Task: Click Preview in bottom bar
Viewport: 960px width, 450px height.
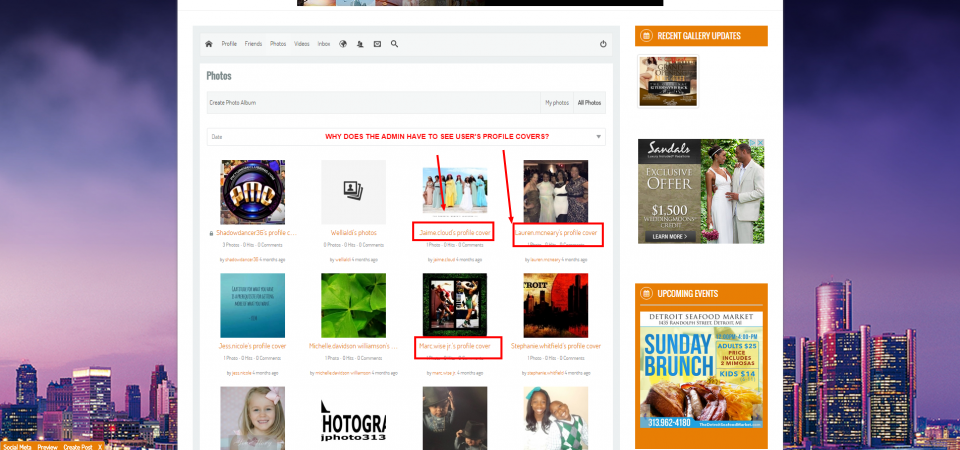Action: (x=47, y=447)
